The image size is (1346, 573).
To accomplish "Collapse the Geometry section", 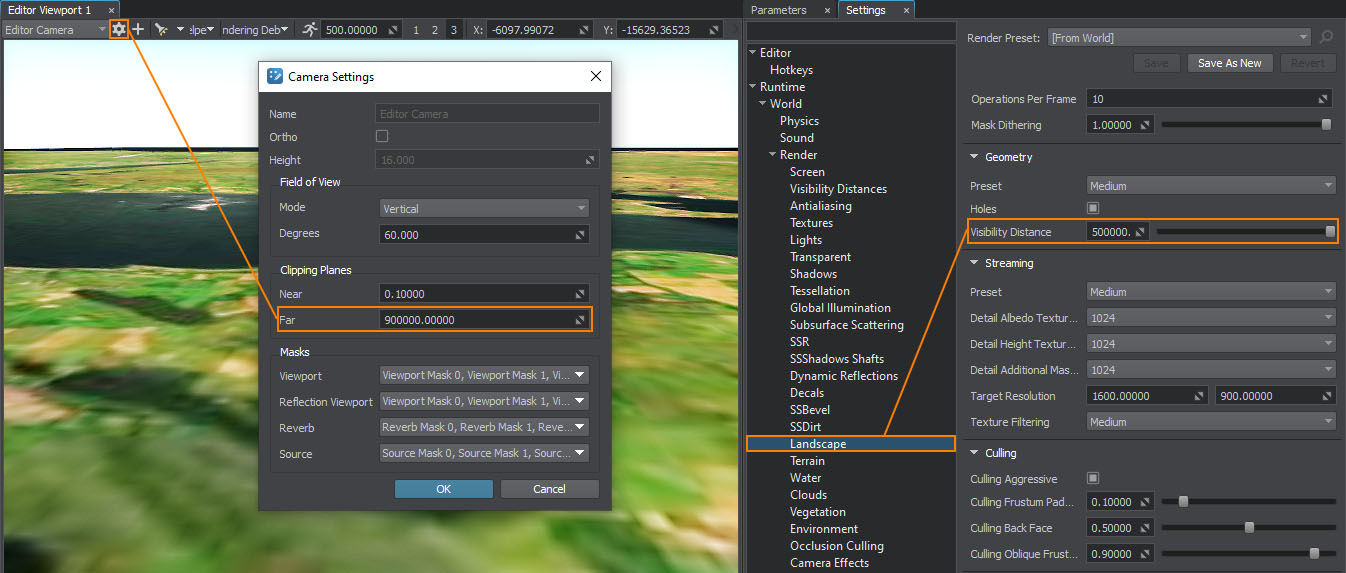I will (x=974, y=157).
